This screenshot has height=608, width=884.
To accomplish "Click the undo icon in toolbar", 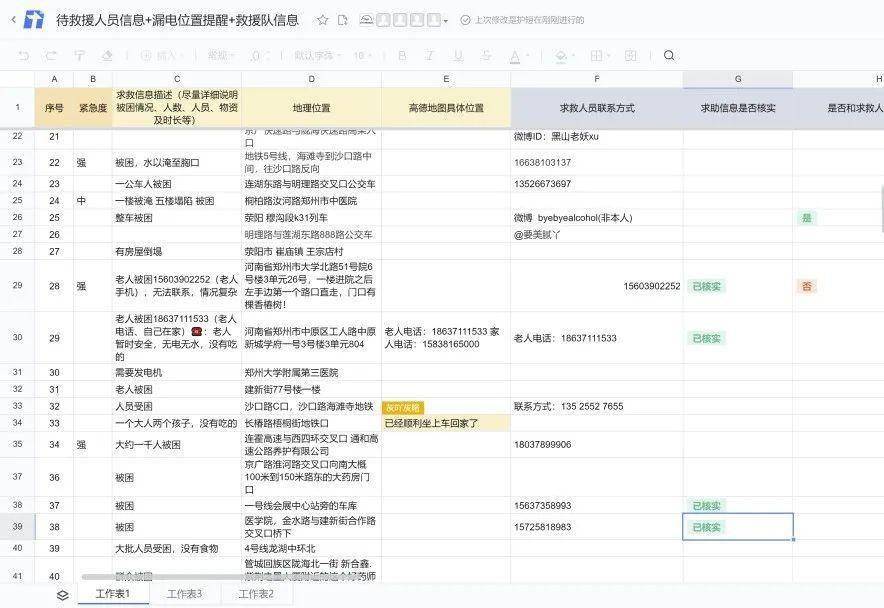I will (24, 56).
